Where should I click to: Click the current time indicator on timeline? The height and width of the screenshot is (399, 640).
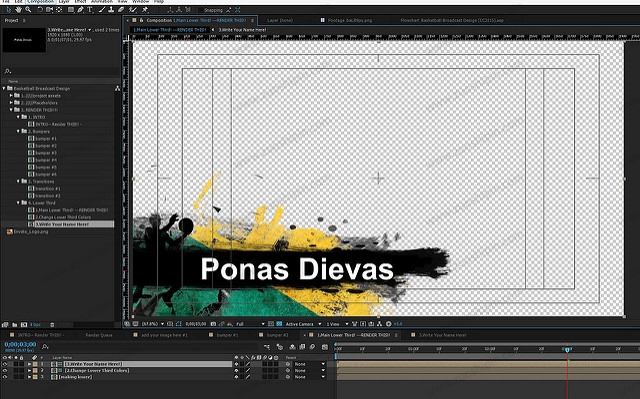567,350
